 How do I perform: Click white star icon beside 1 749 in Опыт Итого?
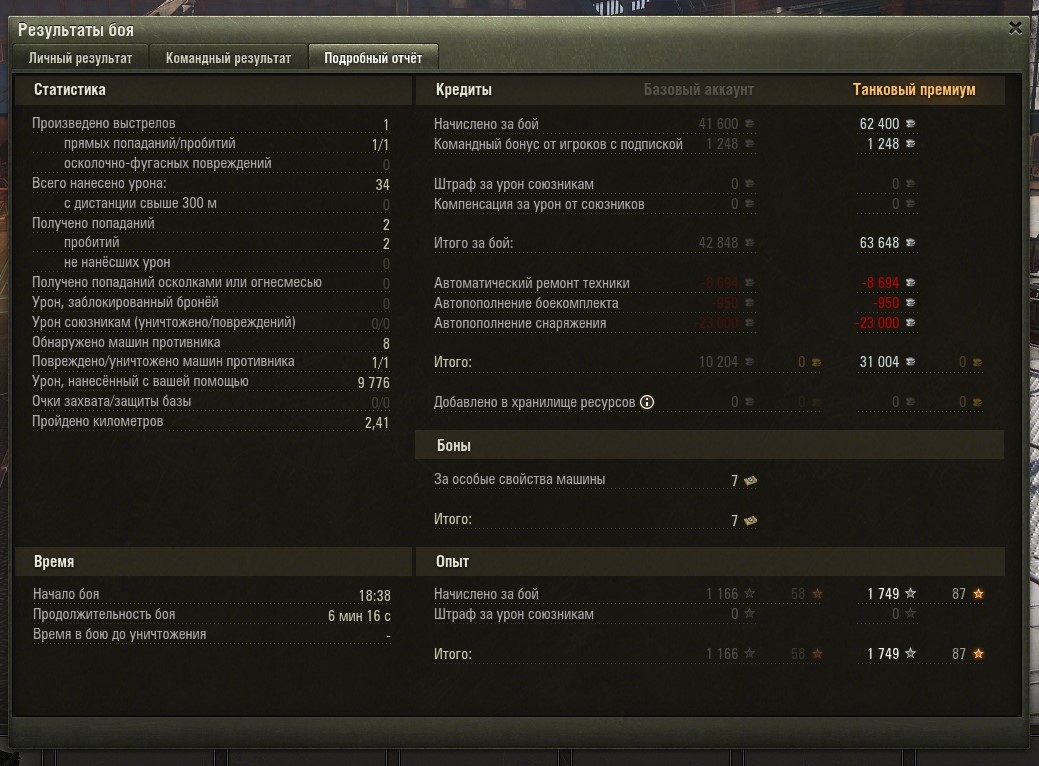click(910, 653)
